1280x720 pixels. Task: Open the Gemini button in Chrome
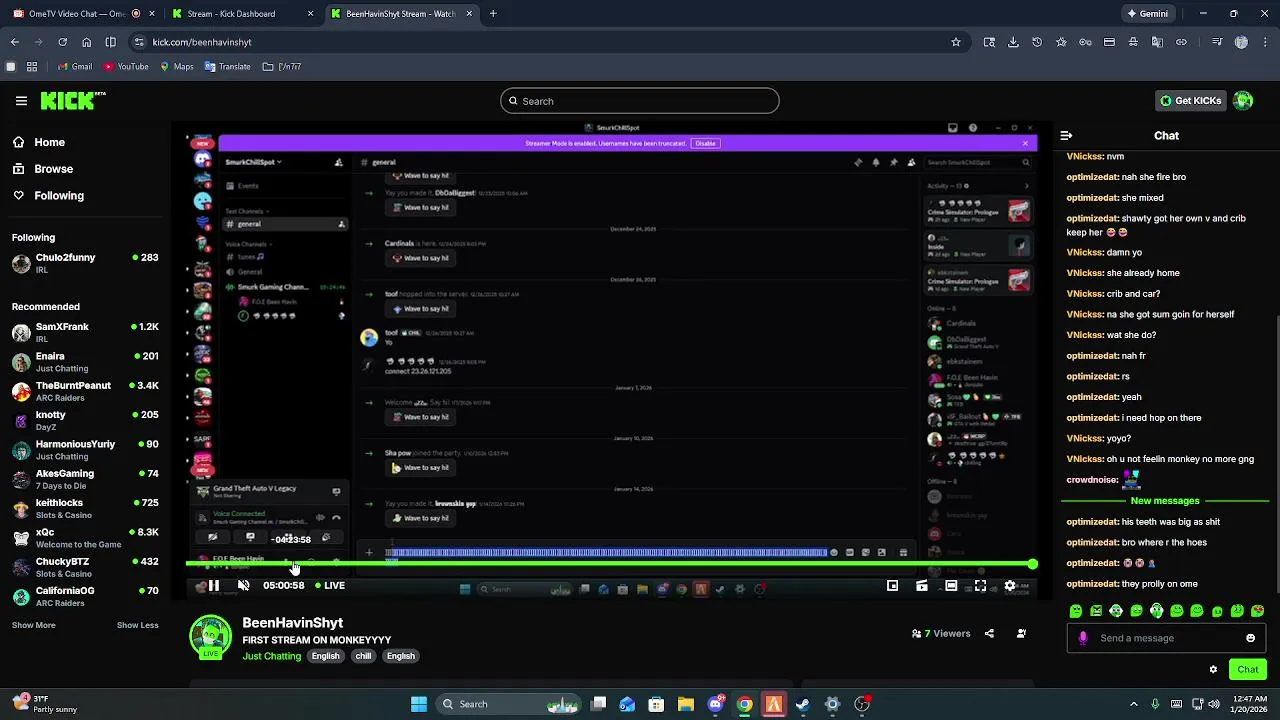[1147, 14]
